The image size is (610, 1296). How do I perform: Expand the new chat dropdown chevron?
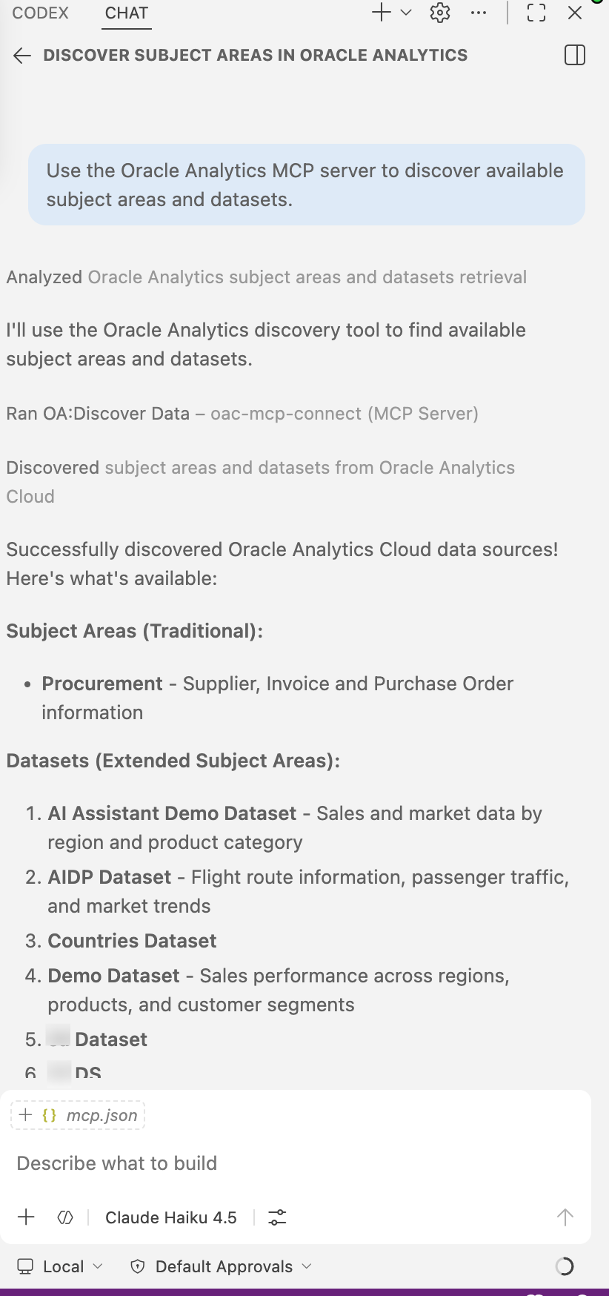click(405, 13)
